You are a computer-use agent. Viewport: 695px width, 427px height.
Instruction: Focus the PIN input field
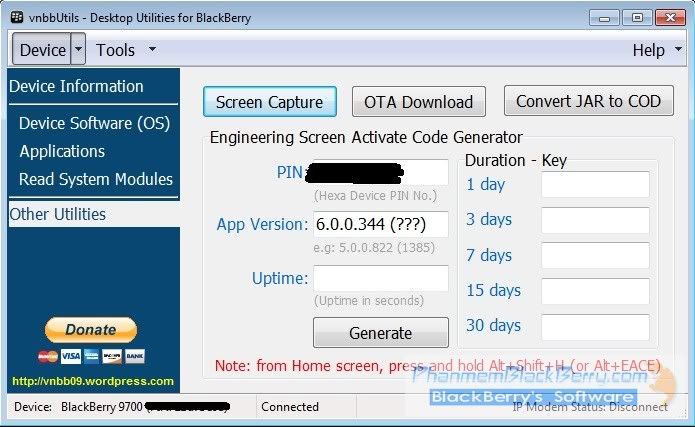(380, 172)
